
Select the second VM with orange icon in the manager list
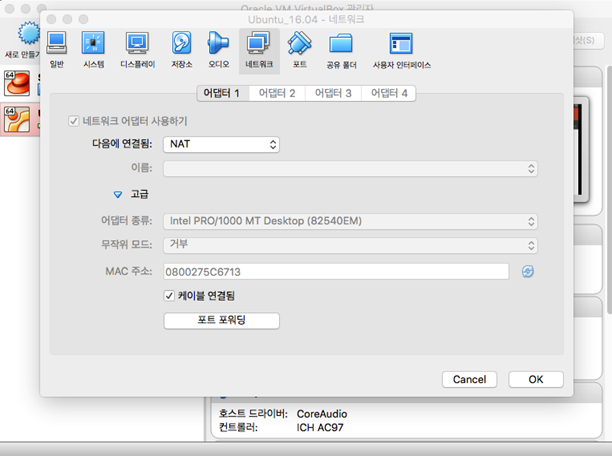coord(17,119)
